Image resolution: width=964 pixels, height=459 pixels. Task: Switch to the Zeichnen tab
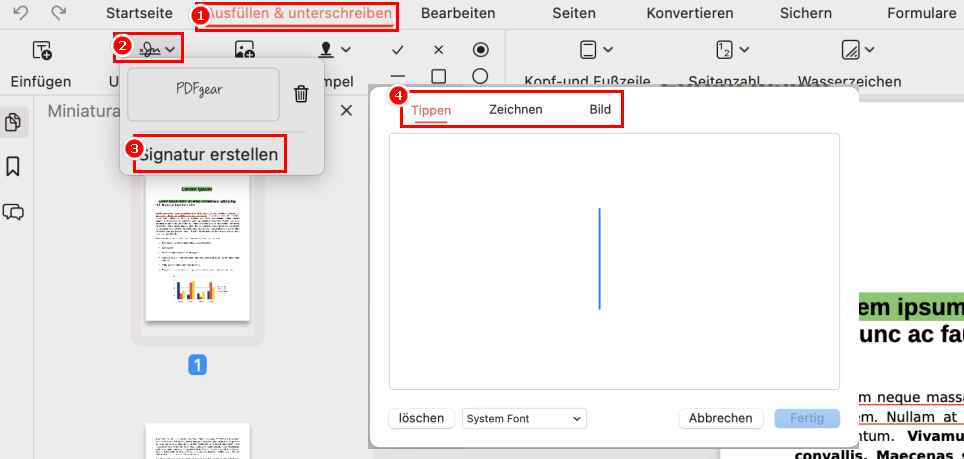516,109
